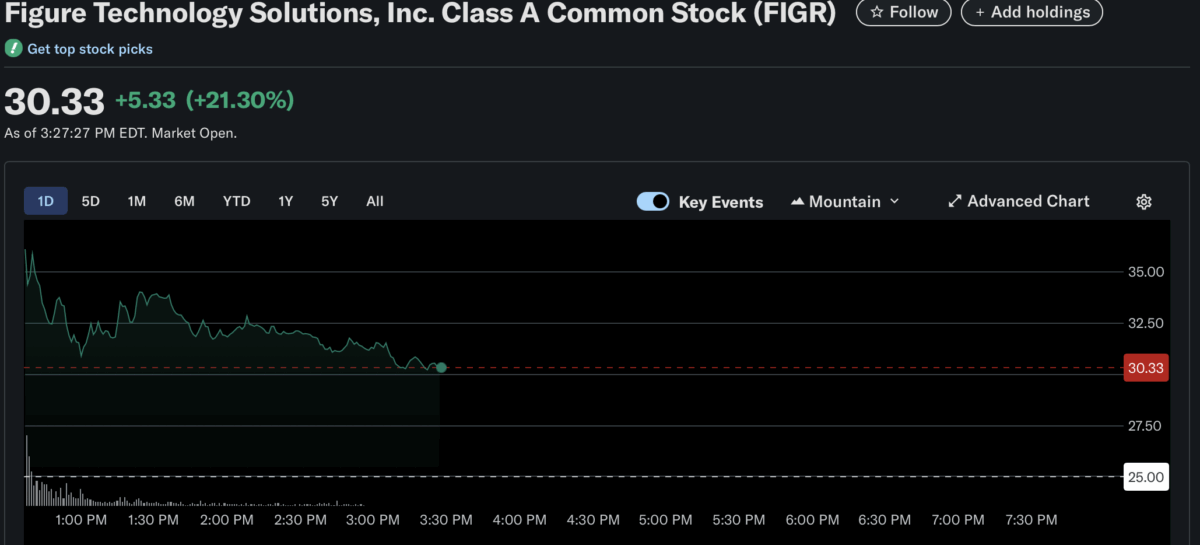
Task: Expand the Mountain chart type dropdown
Action: [x=845, y=202]
